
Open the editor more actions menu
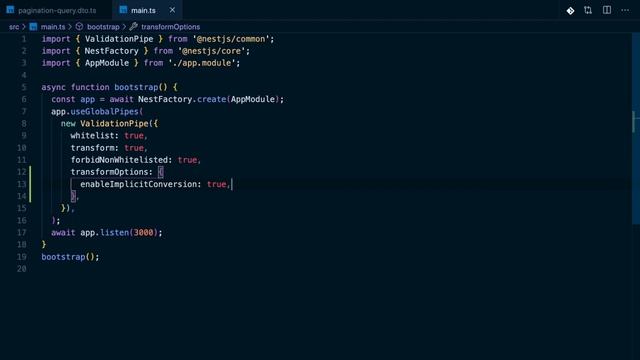[625, 10]
